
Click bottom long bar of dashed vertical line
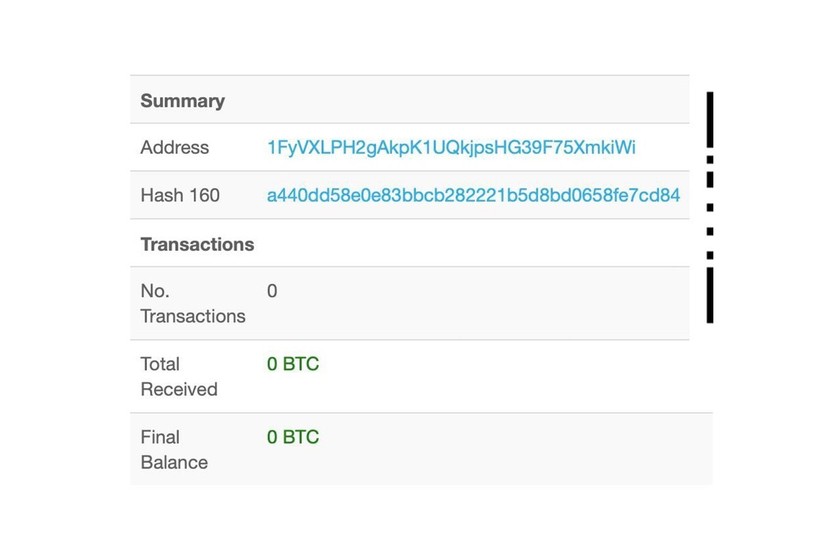(710, 296)
